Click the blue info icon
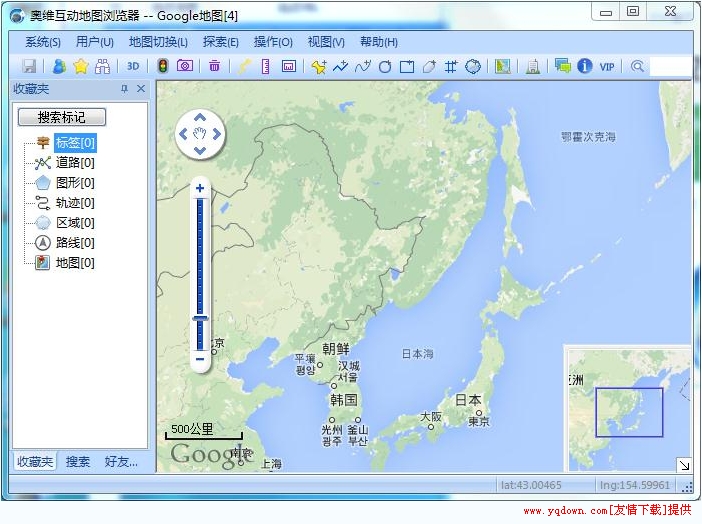 [585, 66]
